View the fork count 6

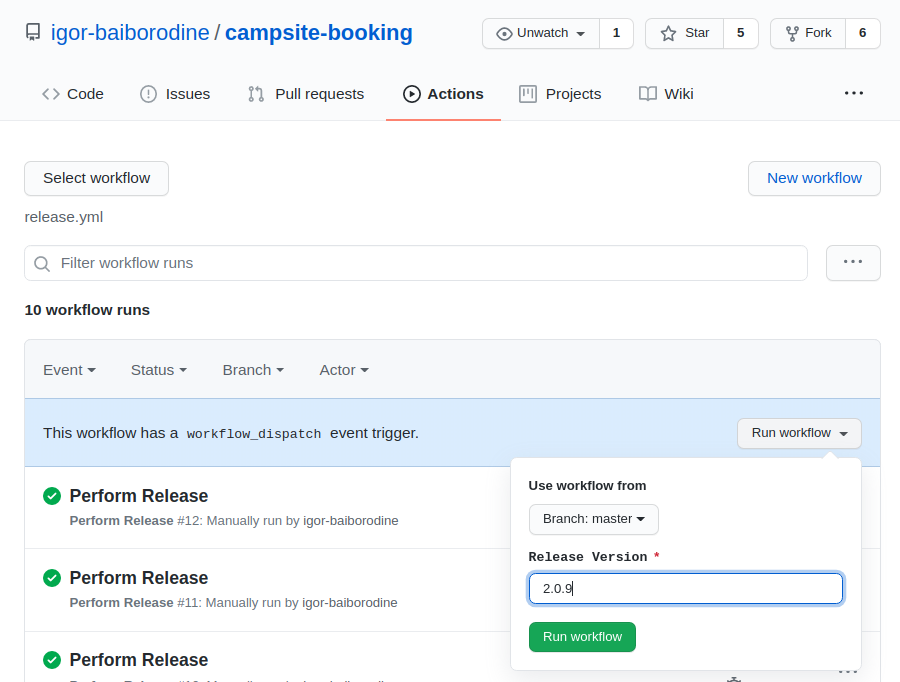(862, 33)
